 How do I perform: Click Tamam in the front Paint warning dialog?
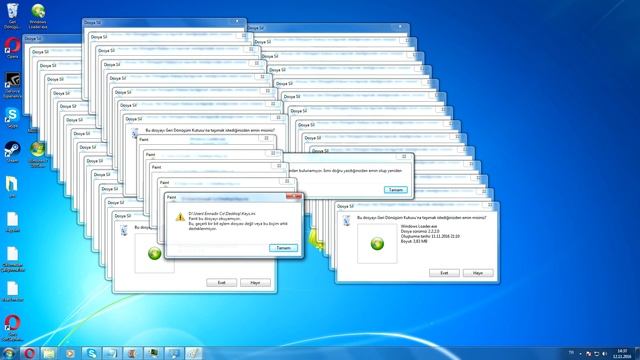pos(283,248)
